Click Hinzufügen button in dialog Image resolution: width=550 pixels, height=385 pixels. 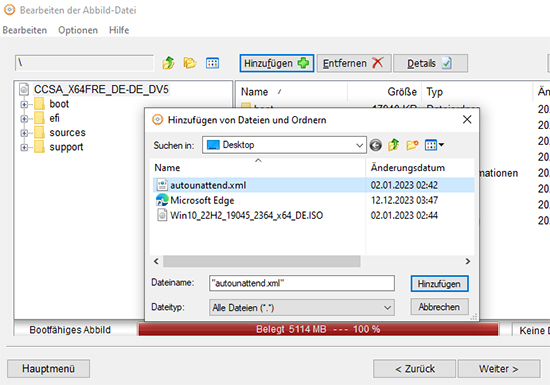coord(439,284)
